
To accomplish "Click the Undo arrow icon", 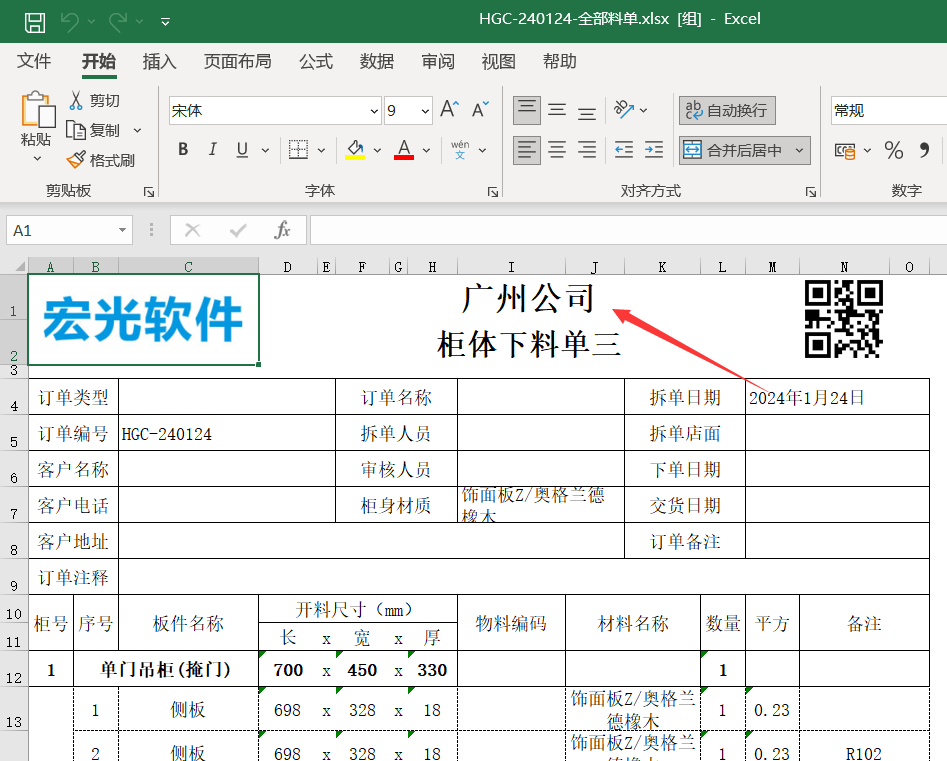I will [70, 22].
